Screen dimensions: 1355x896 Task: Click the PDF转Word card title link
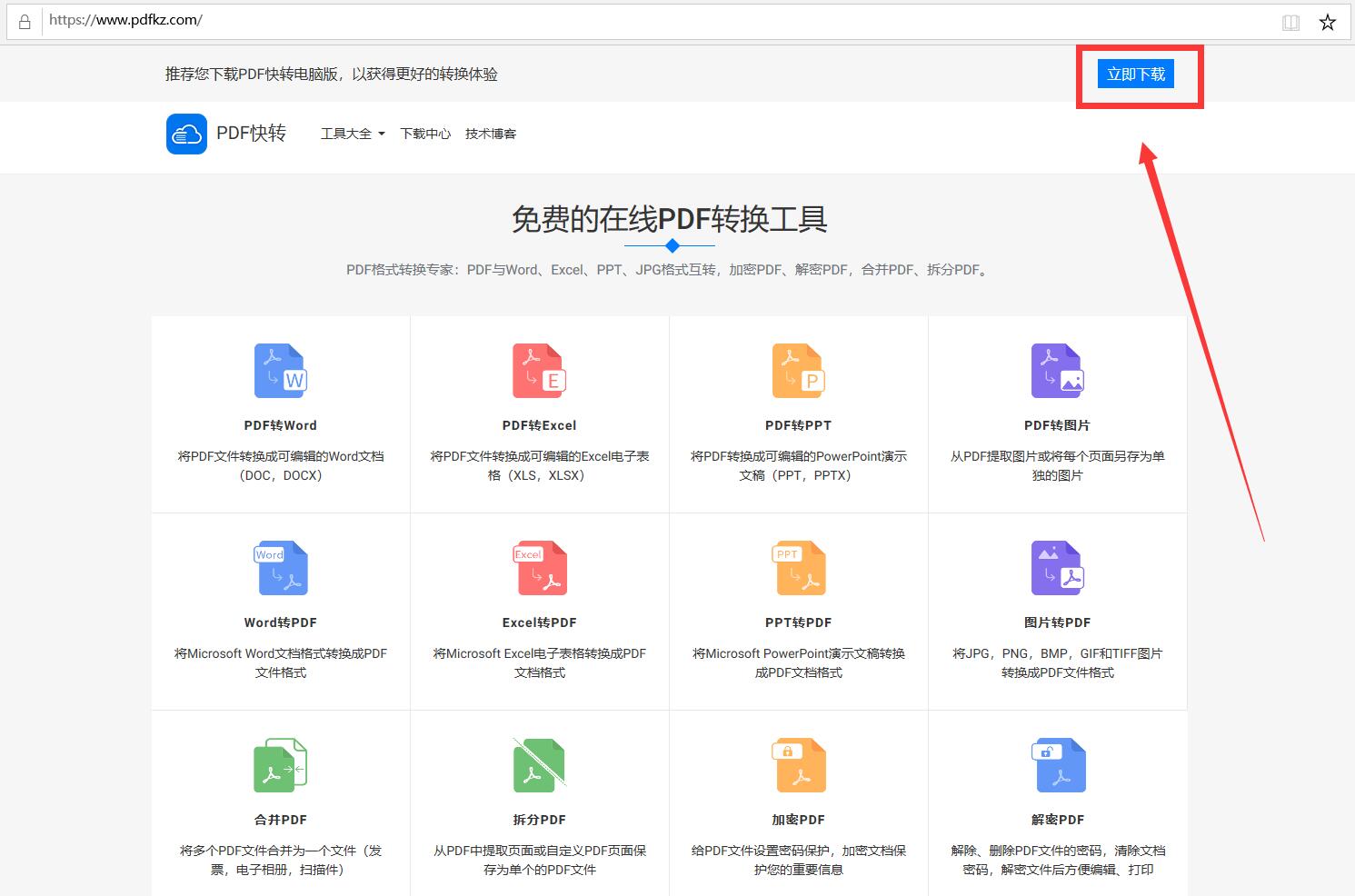tap(280, 424)
